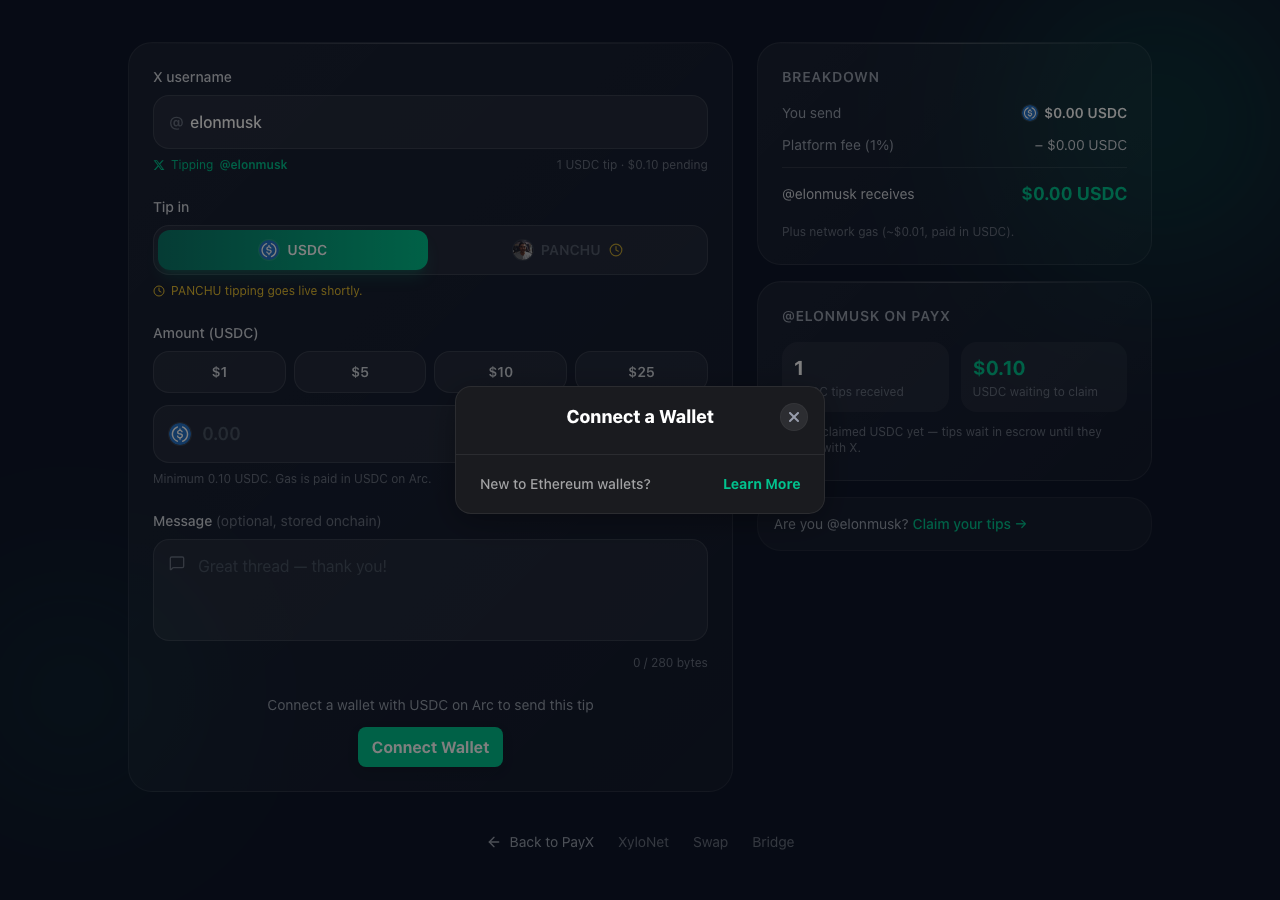Click the USDC icon in the amount field
Screen dimensions: 1280x900
180,434
